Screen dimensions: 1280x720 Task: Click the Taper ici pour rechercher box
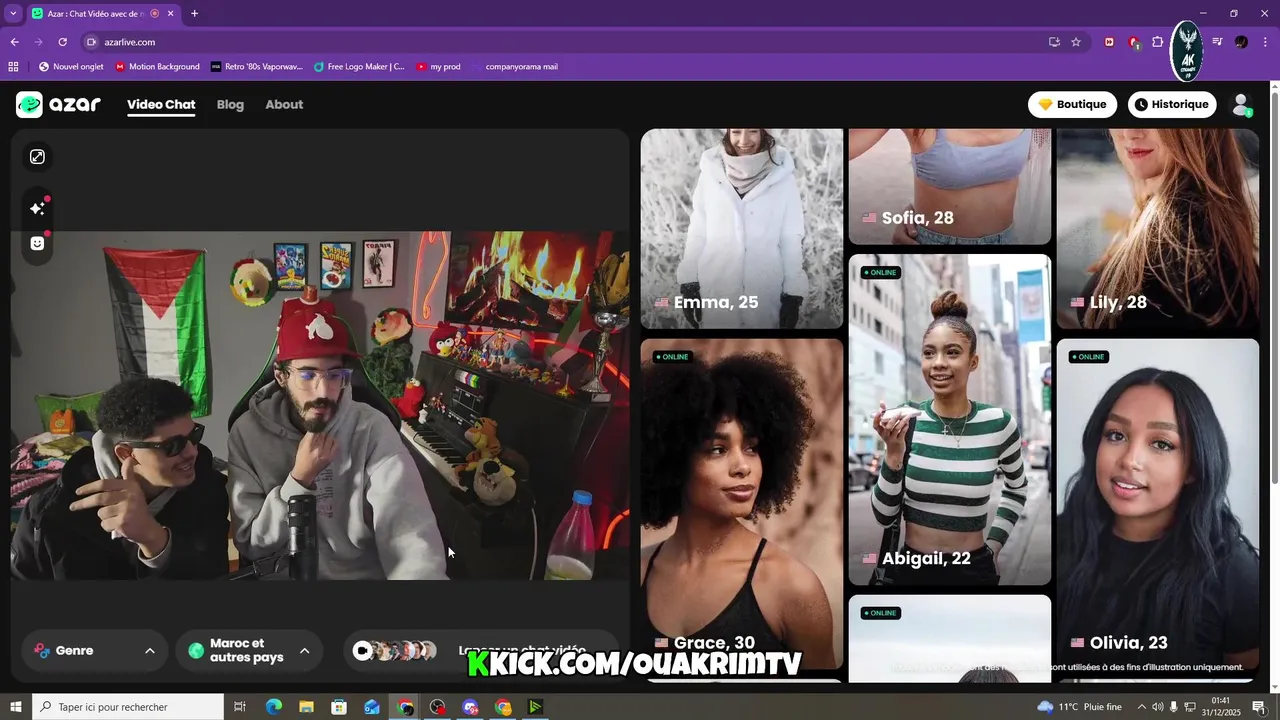tap(128, 707)
